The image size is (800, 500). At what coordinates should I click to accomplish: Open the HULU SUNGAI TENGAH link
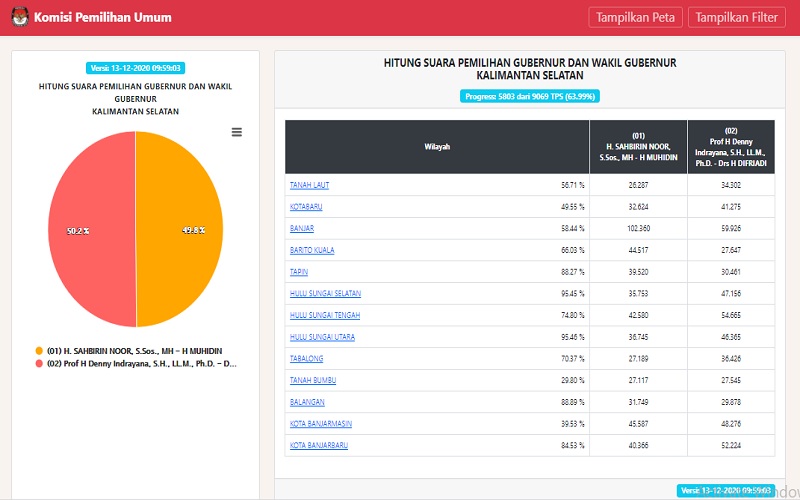(325, 315)
